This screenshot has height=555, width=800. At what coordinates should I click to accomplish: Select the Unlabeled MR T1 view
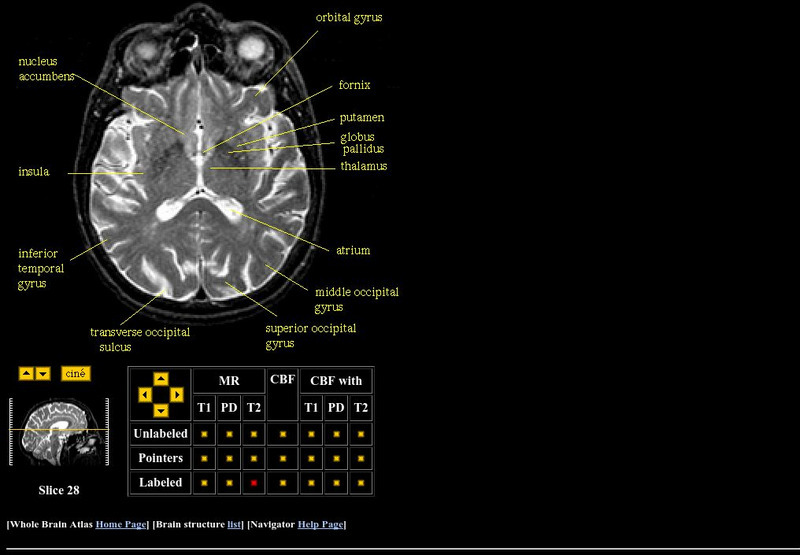click(204, 434)
